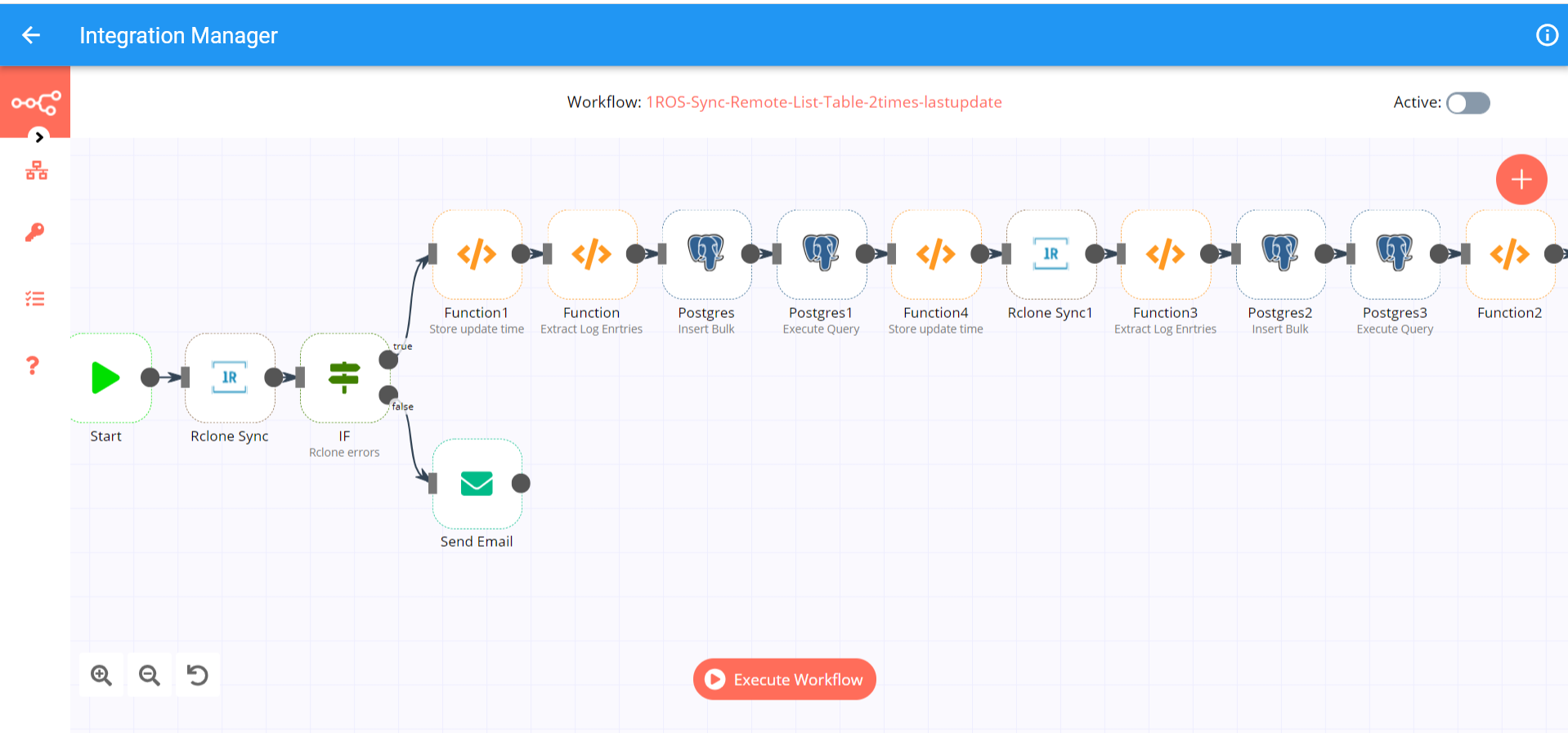Viewport: 1568px width, 733px height.
Task: Select the Function4 node
Action: [936, 254]
